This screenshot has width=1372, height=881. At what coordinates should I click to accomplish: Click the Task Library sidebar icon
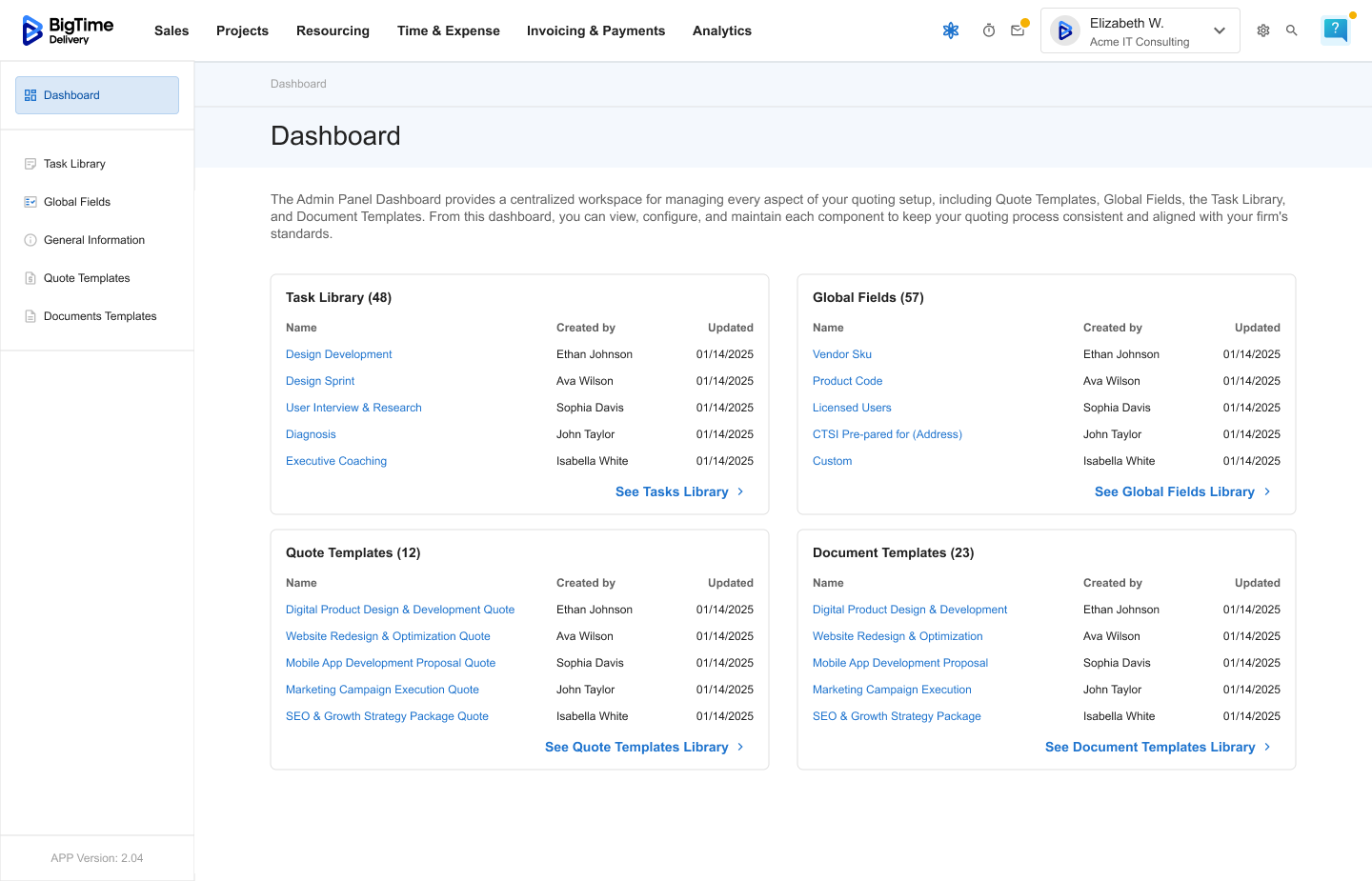30,164
